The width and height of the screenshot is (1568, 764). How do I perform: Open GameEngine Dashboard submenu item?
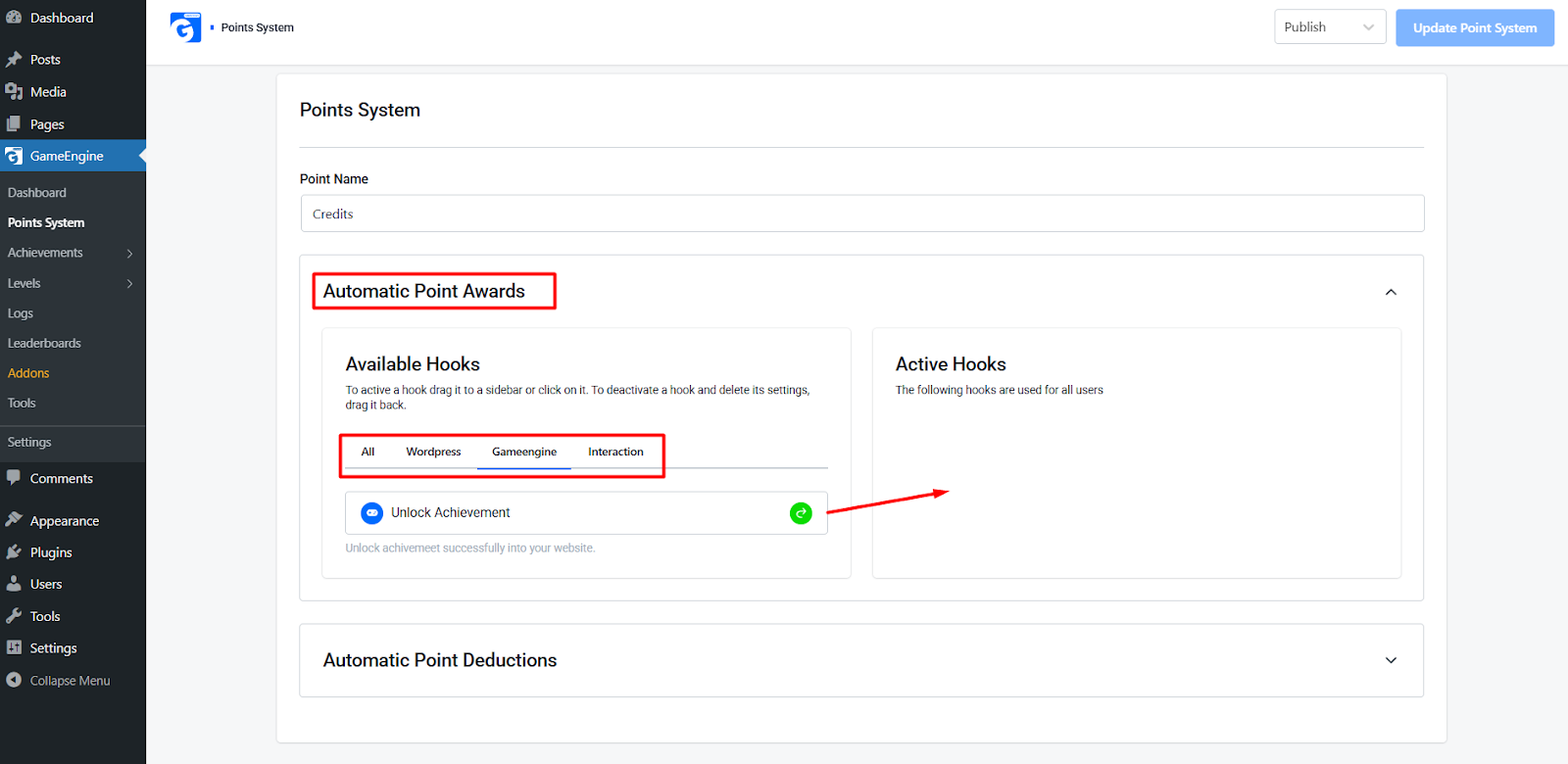[37, 193]
